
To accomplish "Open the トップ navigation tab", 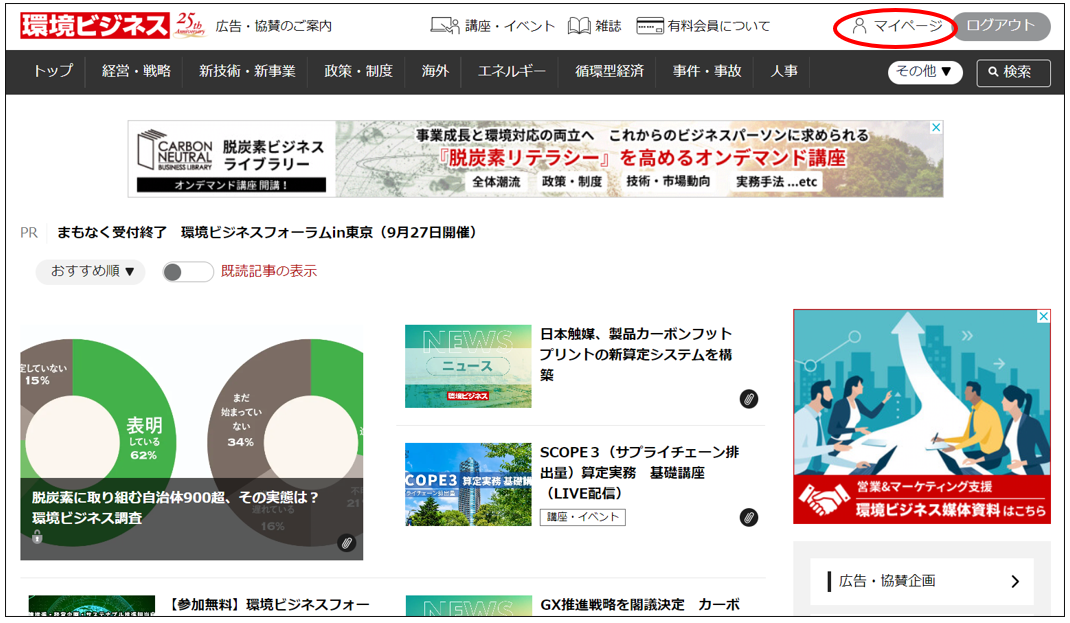I will (53, 71).
